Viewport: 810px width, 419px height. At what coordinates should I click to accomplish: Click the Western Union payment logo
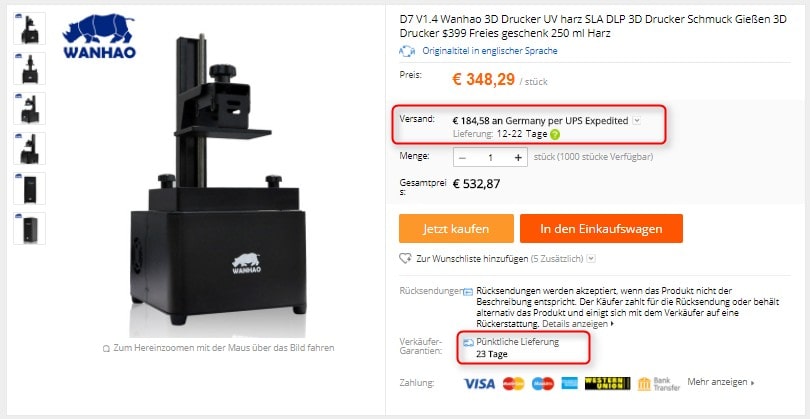tap(608, 383)
